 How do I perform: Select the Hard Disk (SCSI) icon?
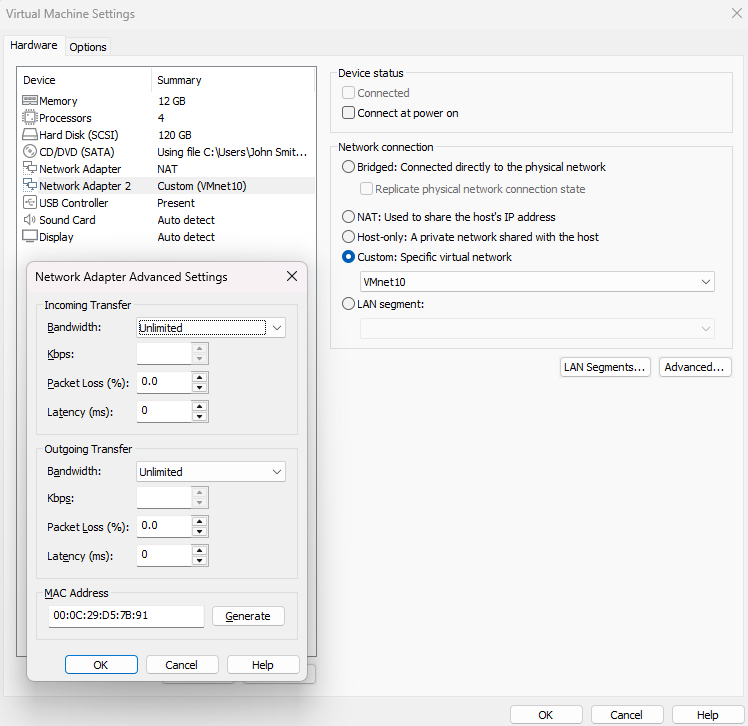click(x=30, y=135)
